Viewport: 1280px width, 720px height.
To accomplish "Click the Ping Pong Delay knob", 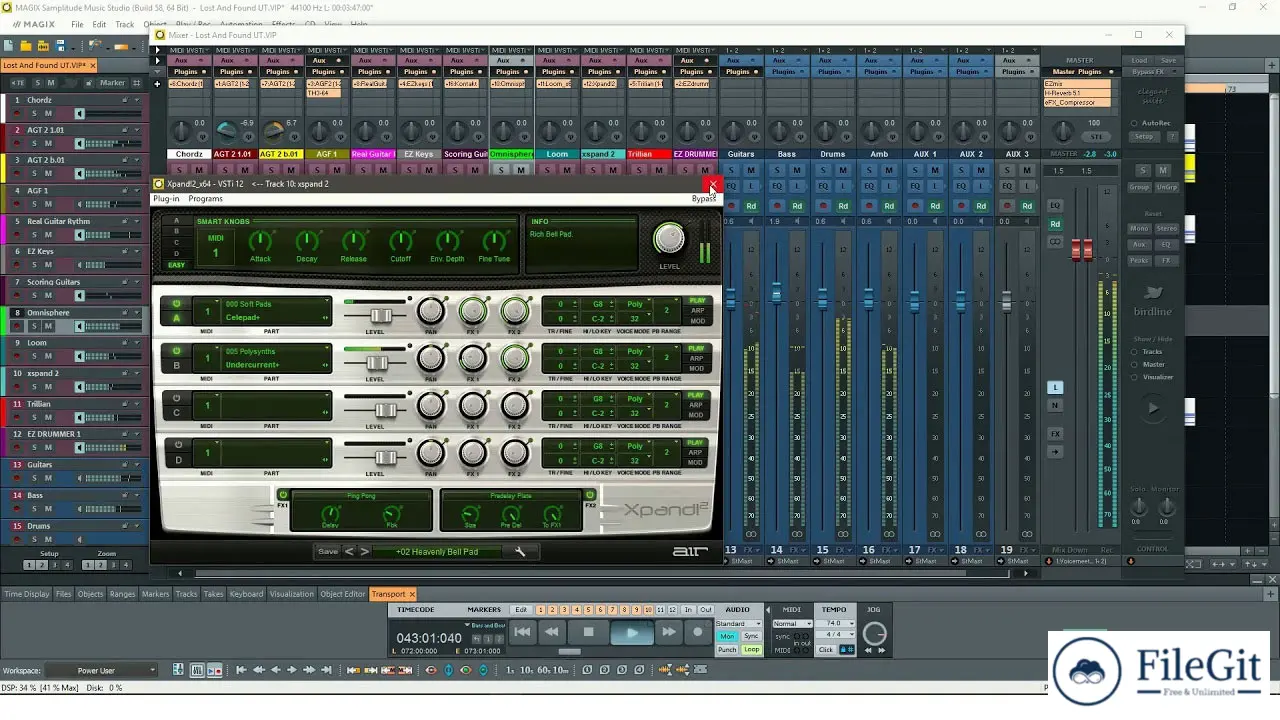I will (x=330, y=514).
